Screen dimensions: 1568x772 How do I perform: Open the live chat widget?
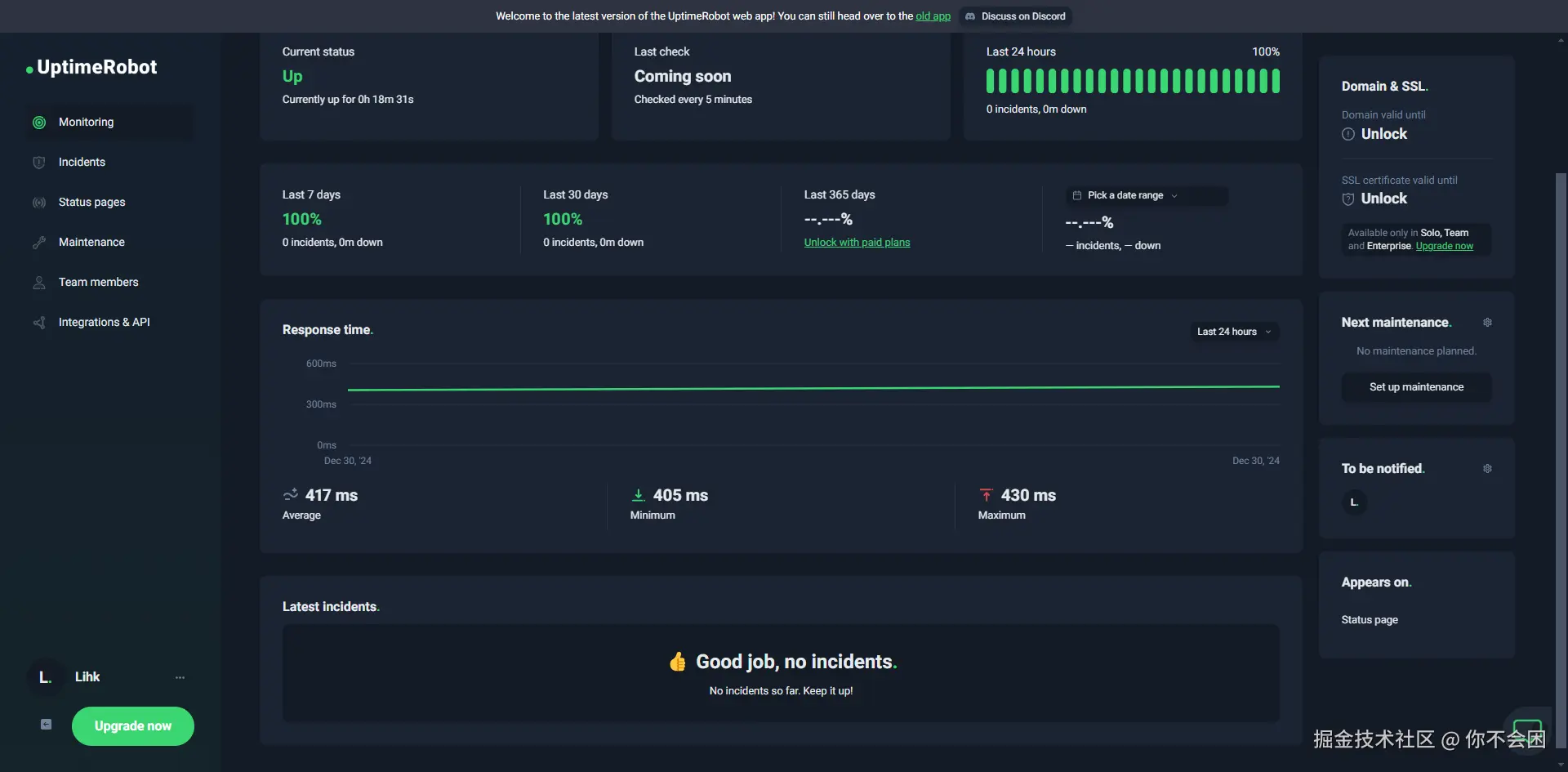pyautogui.click(x=1527, y=730)
